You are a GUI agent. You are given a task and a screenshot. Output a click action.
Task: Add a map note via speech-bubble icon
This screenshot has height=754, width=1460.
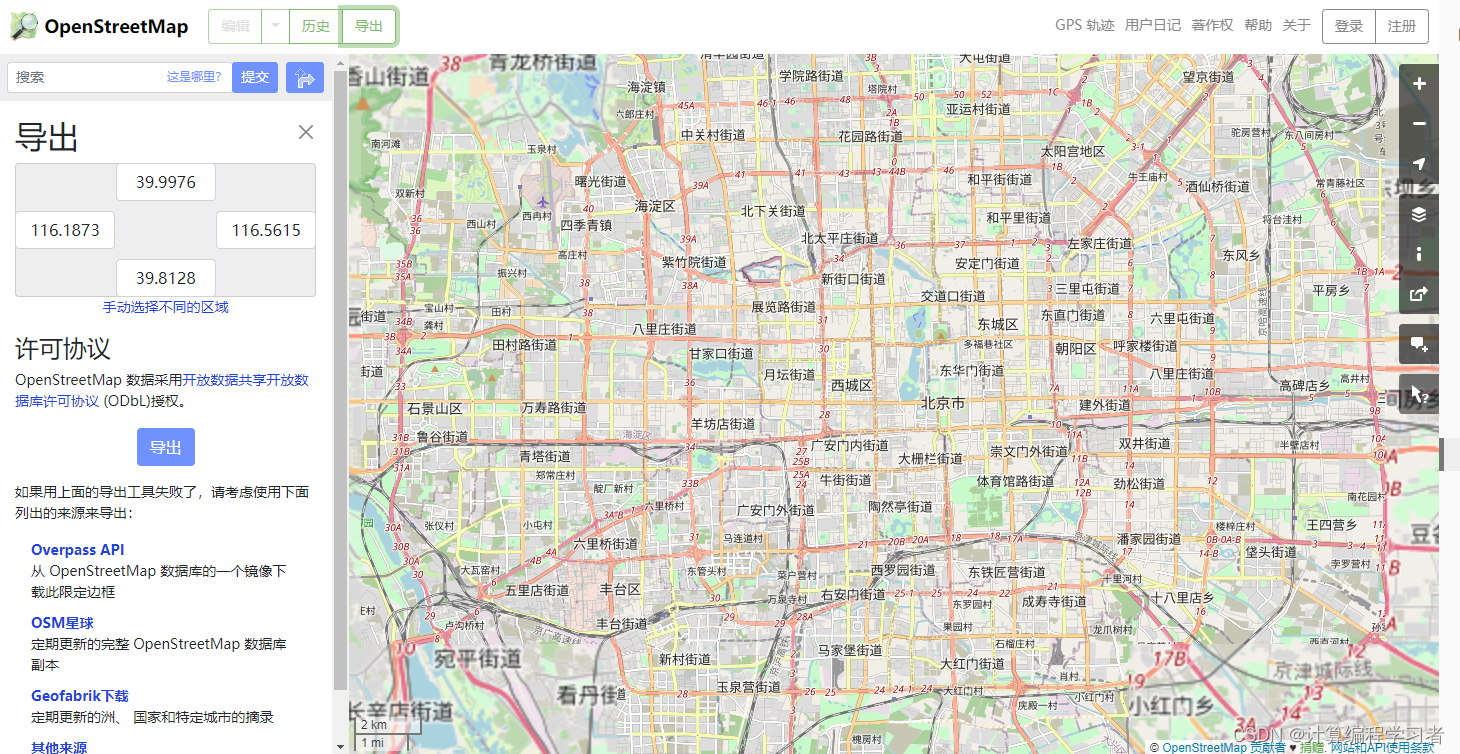[1419, 344]
